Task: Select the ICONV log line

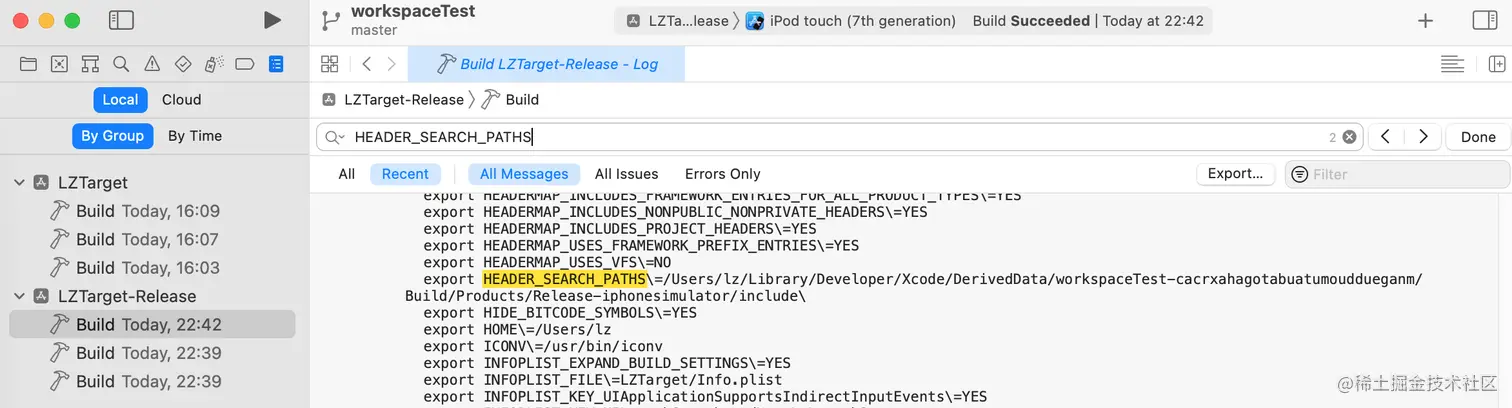Action: tap(543, 346)
